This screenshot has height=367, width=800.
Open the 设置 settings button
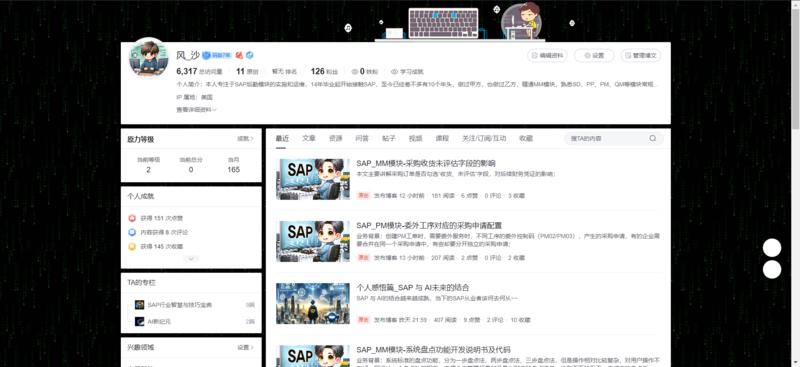[x=594, y=55]
